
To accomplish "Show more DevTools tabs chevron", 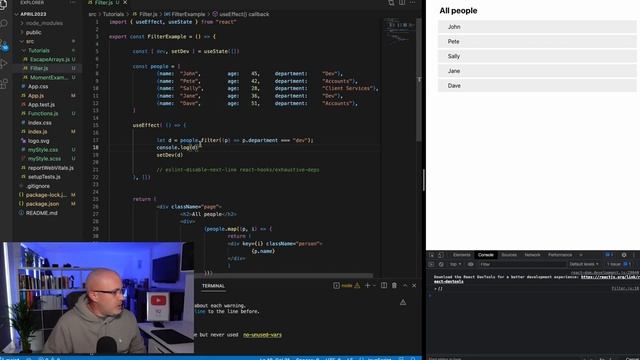I will tap(581, 255).
